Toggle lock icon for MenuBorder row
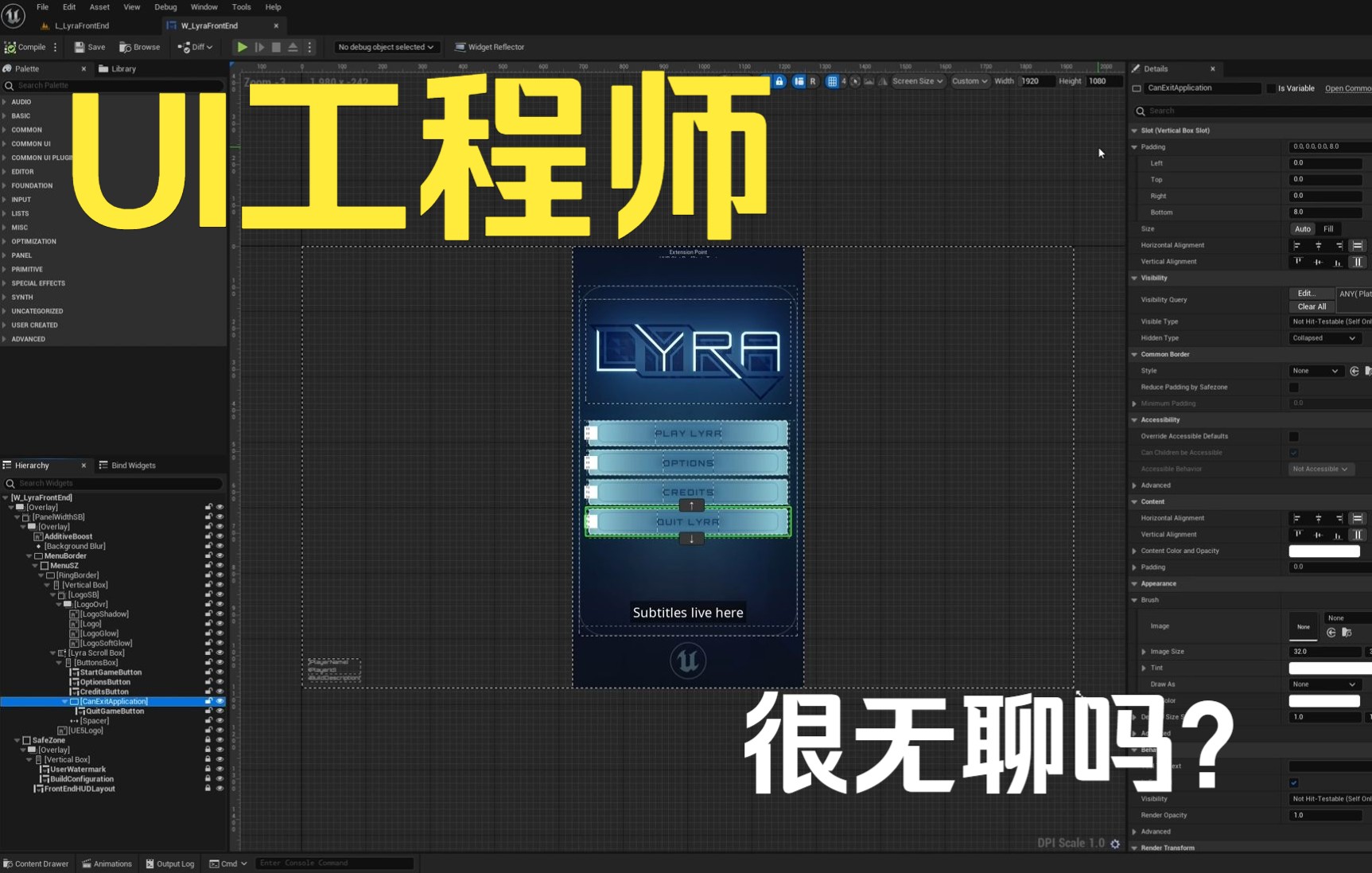1372x873 pixels. [x=208, y=556]
